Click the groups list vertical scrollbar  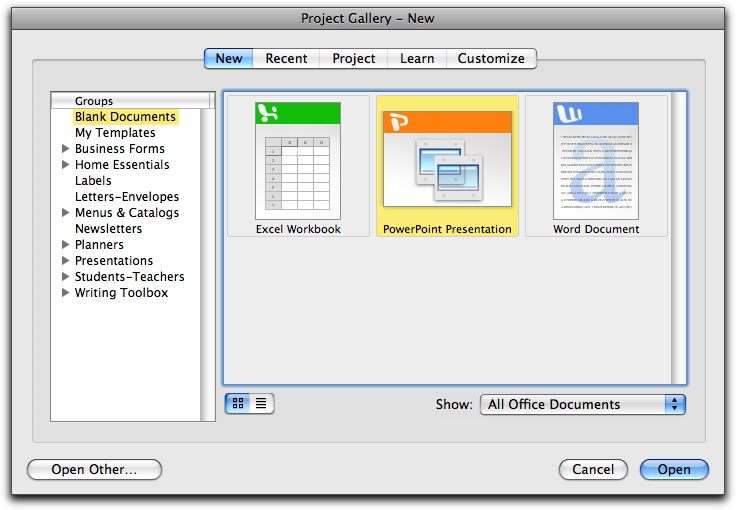pos(207,265)
